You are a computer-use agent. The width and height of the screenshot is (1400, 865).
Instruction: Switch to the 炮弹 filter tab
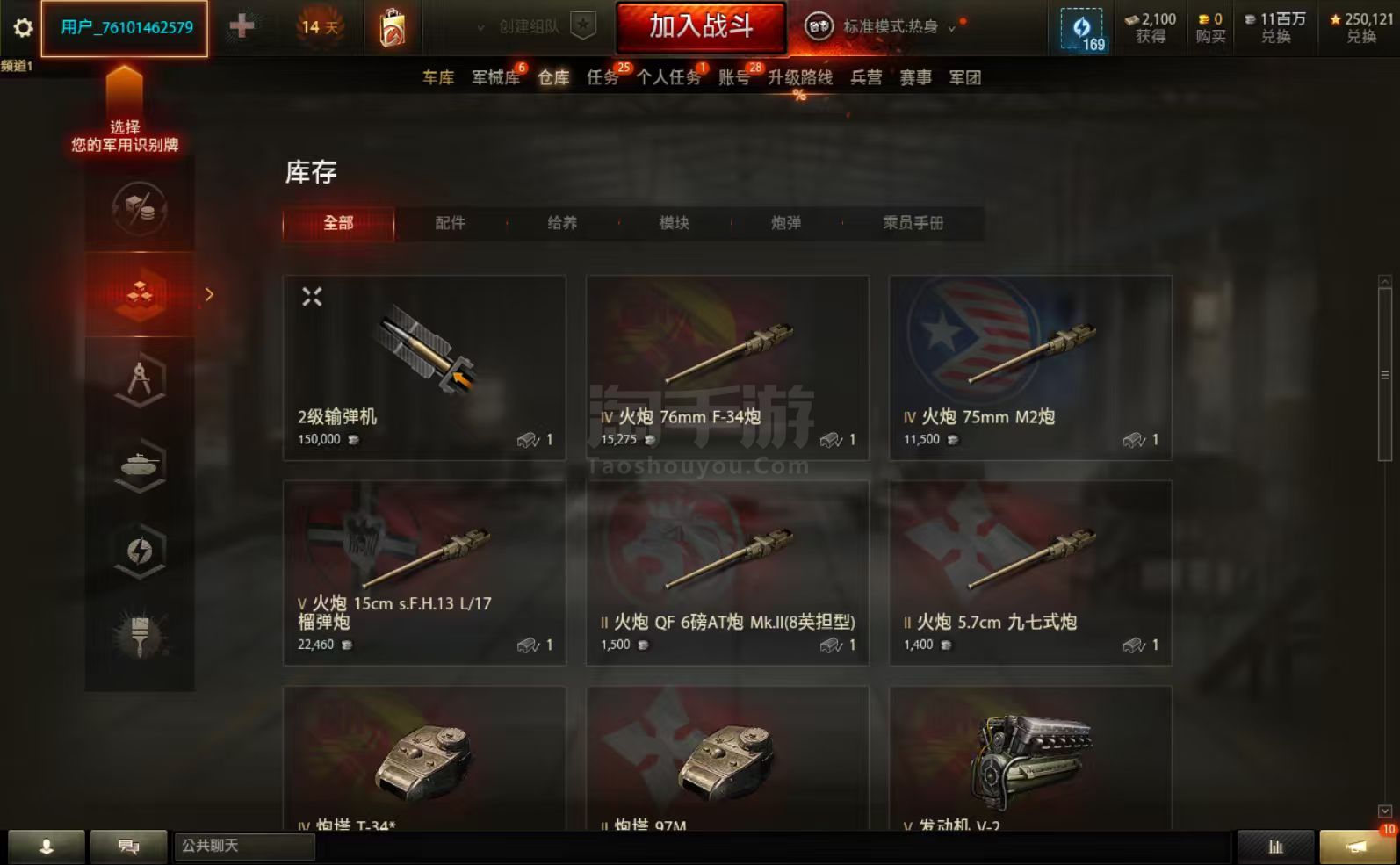tap(786, 223)
